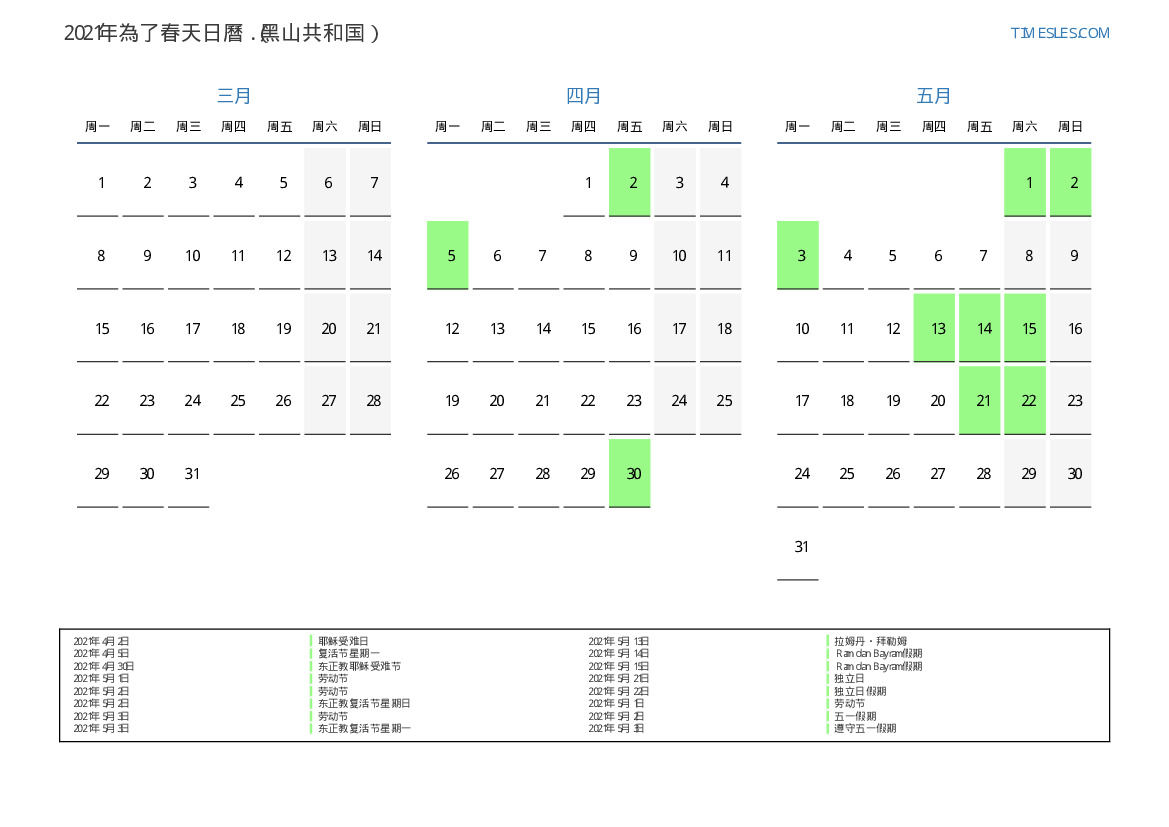Select May 22 highlighted date
The width and height of the screenshot is (1169, 827).
pyautogui.click(x=1025, y=400)
